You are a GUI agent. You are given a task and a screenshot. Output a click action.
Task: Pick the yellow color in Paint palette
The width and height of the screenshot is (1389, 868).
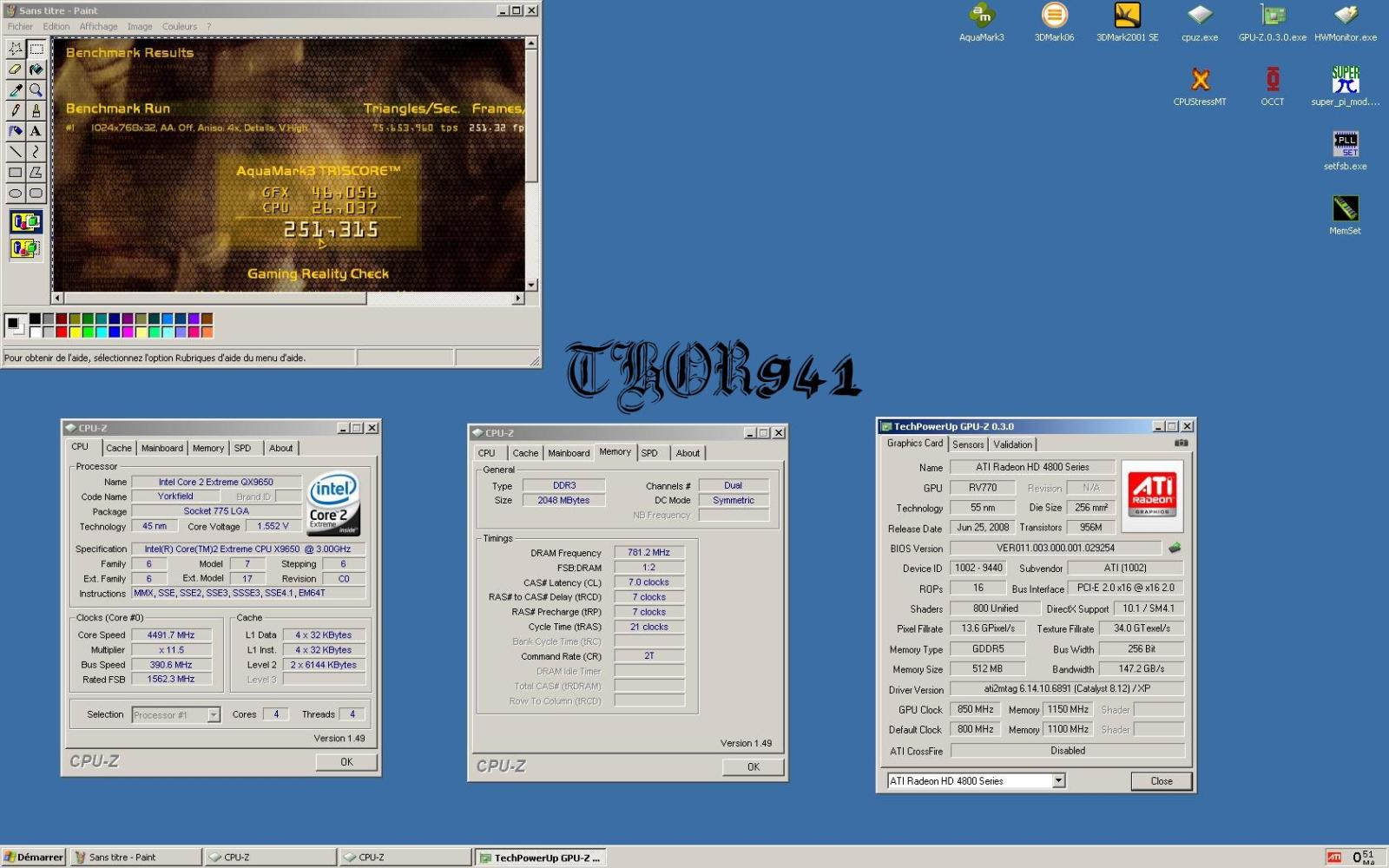pyautogui.click(x=75, y=332)
